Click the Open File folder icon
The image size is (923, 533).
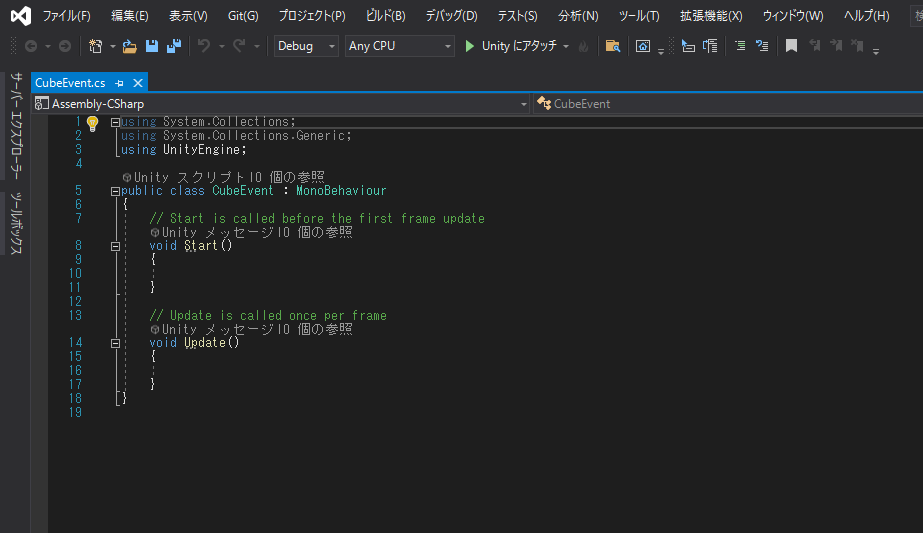(x=130, y=46)
